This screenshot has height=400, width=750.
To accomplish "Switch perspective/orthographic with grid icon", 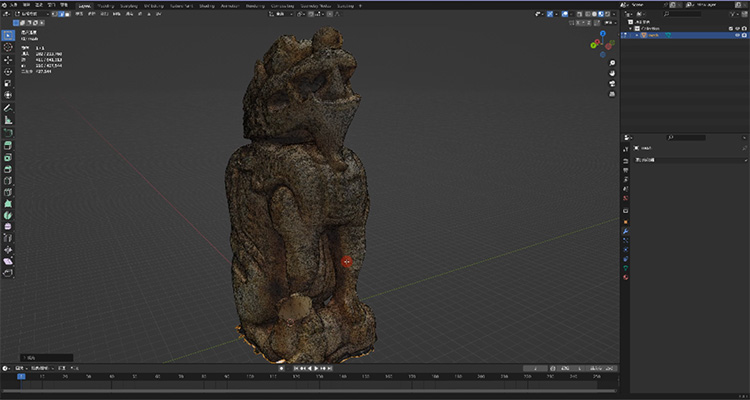I will [x=610, y=96].
